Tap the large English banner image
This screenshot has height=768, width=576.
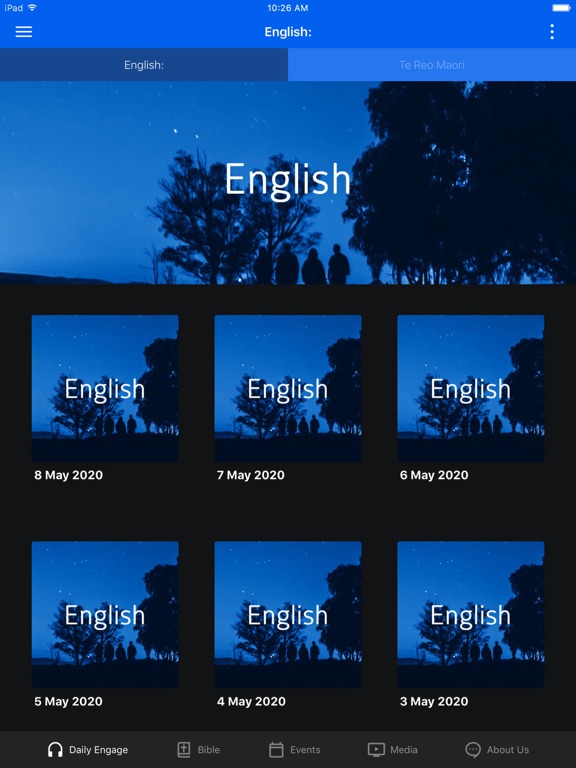point(288,183)
